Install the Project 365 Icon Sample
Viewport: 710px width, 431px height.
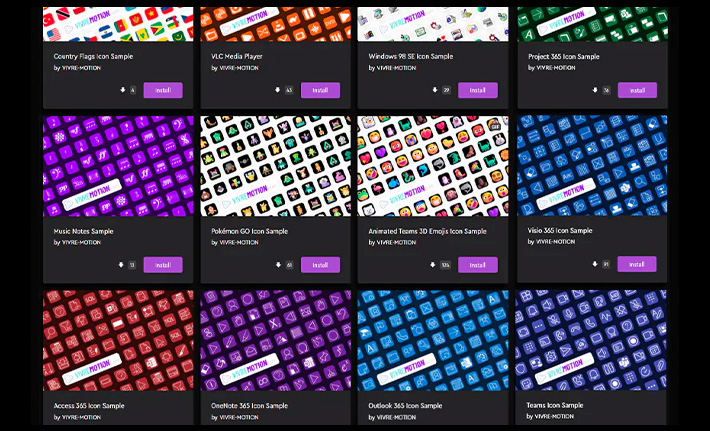637,90
